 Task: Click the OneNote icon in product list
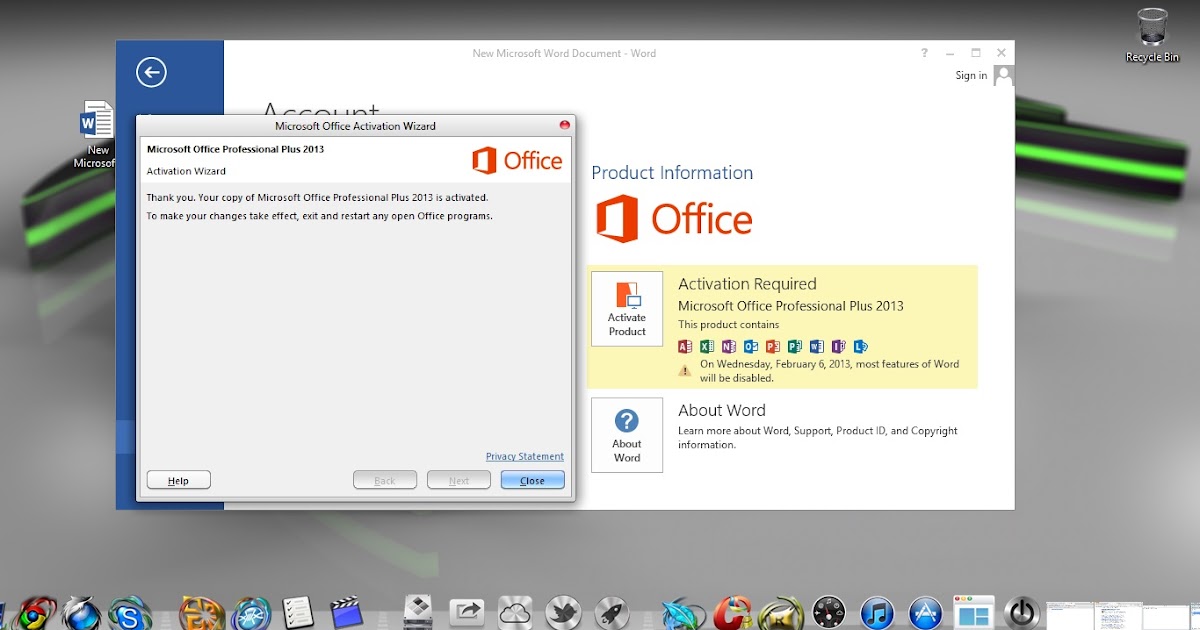(x=729, y=346)
